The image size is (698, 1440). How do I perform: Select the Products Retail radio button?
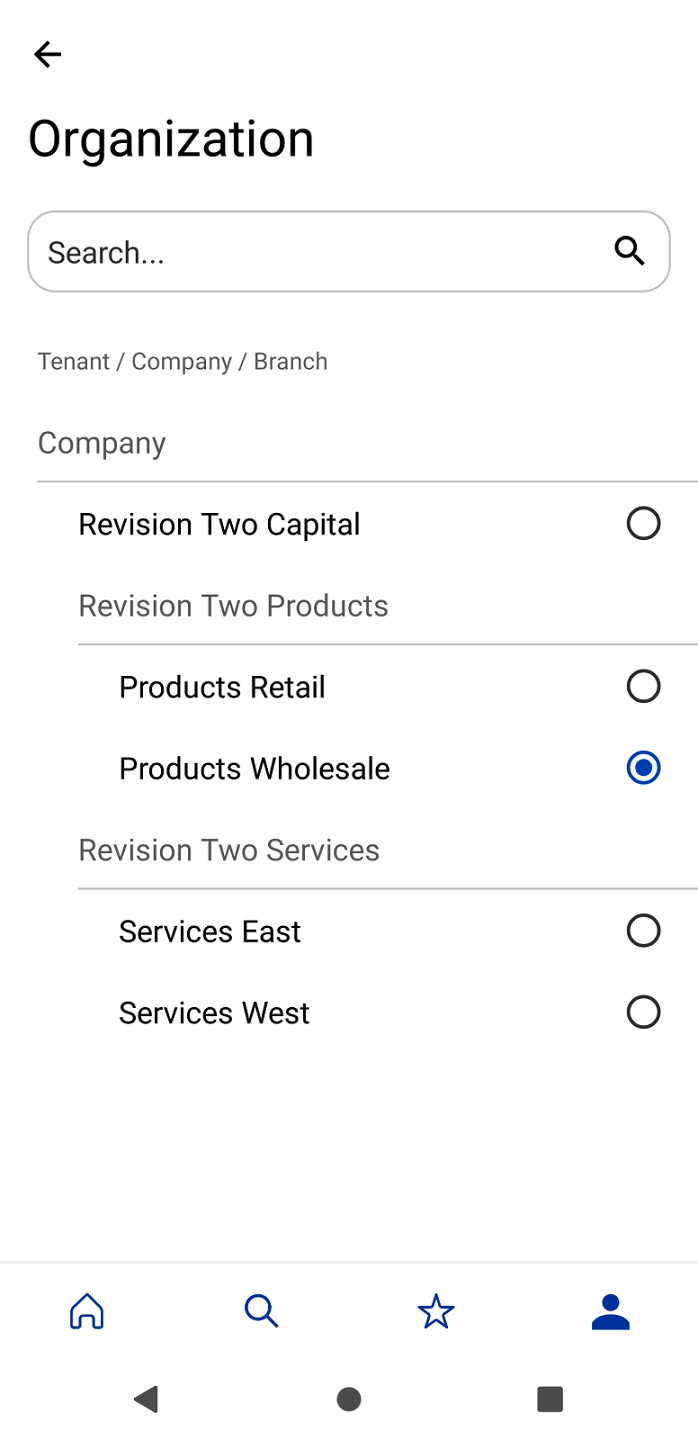[x=643, y=686]
